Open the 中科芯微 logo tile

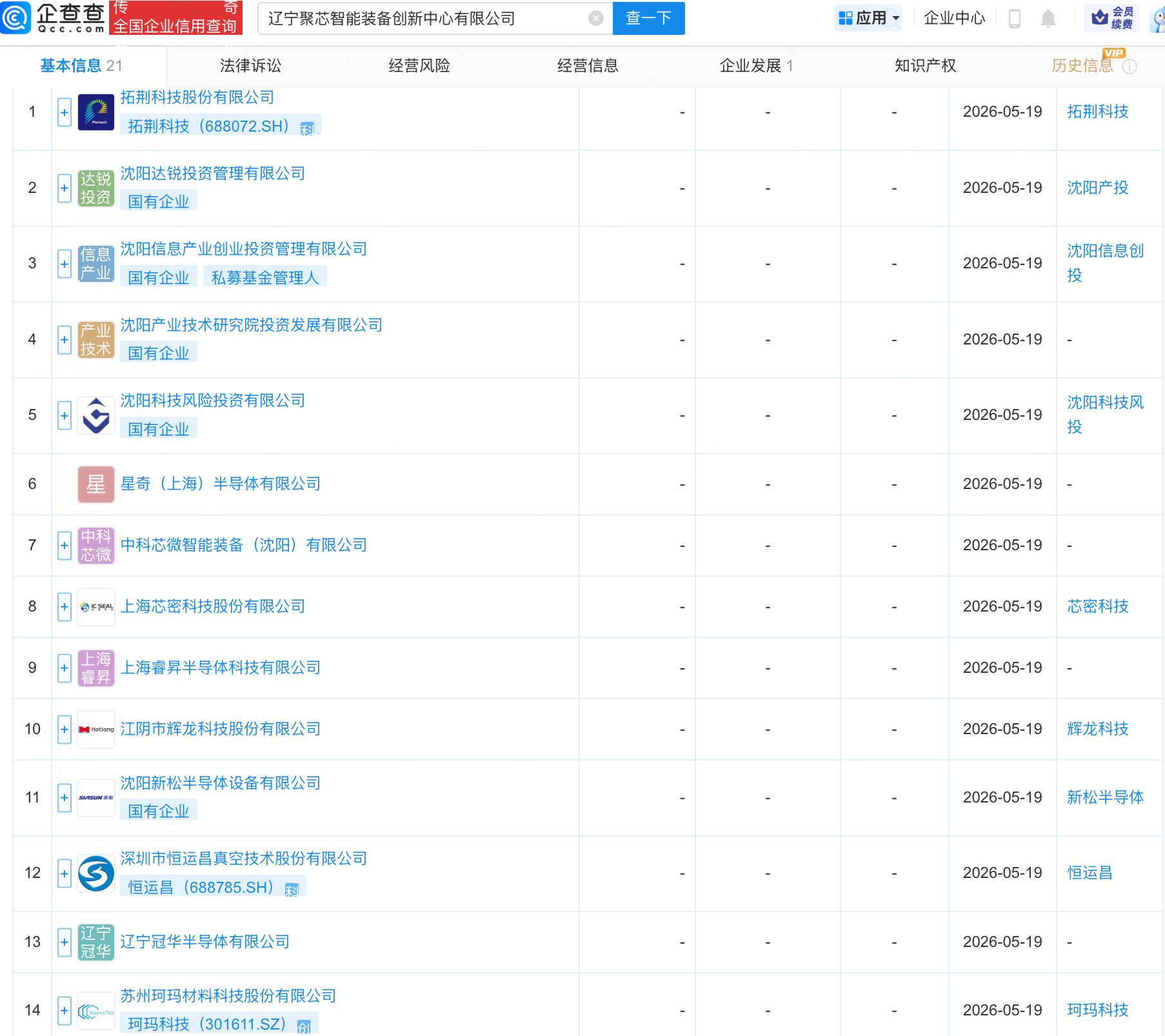click(96, 546)
